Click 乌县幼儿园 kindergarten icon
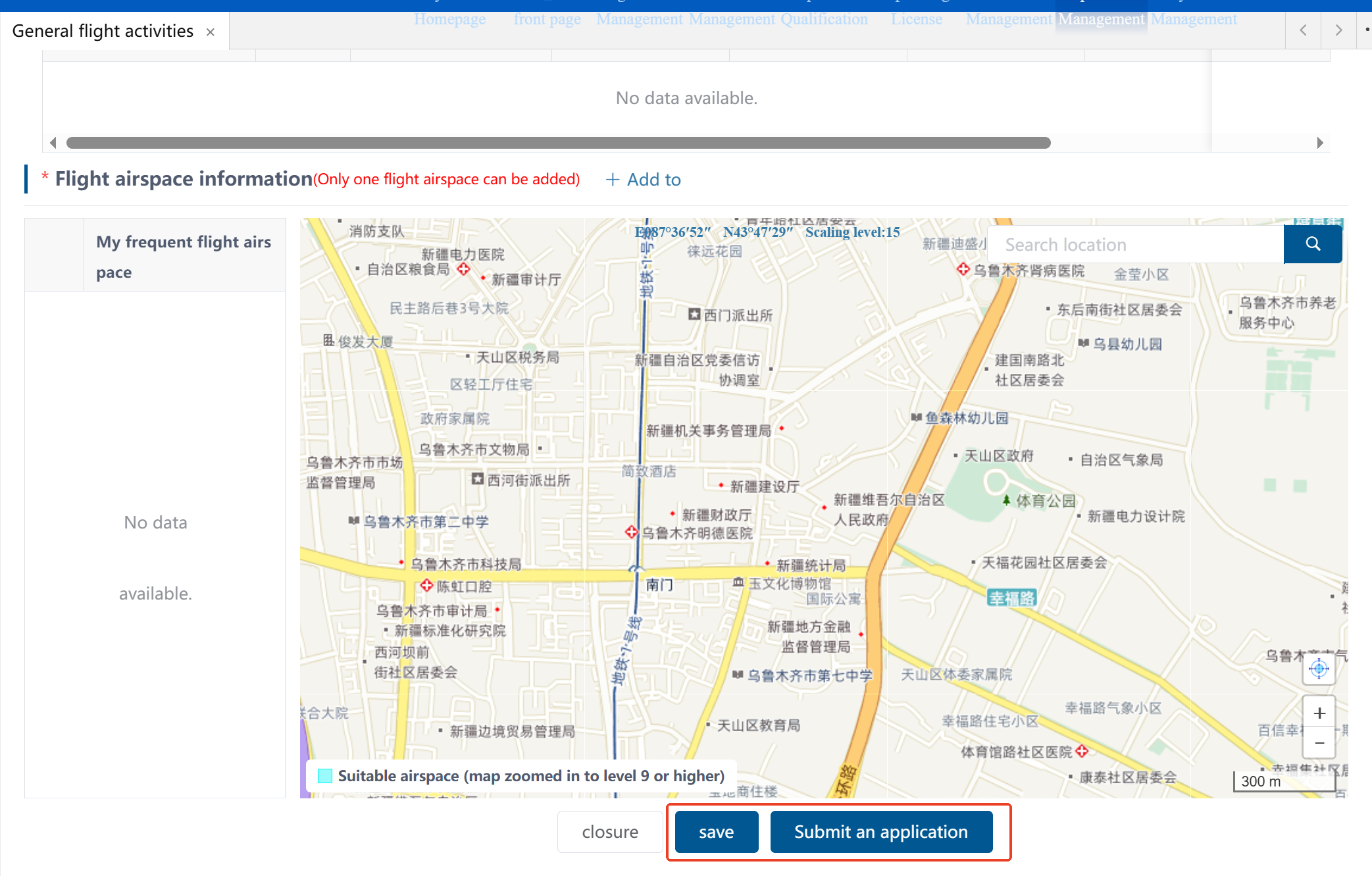The image size is (1372, 876). 1084,343
